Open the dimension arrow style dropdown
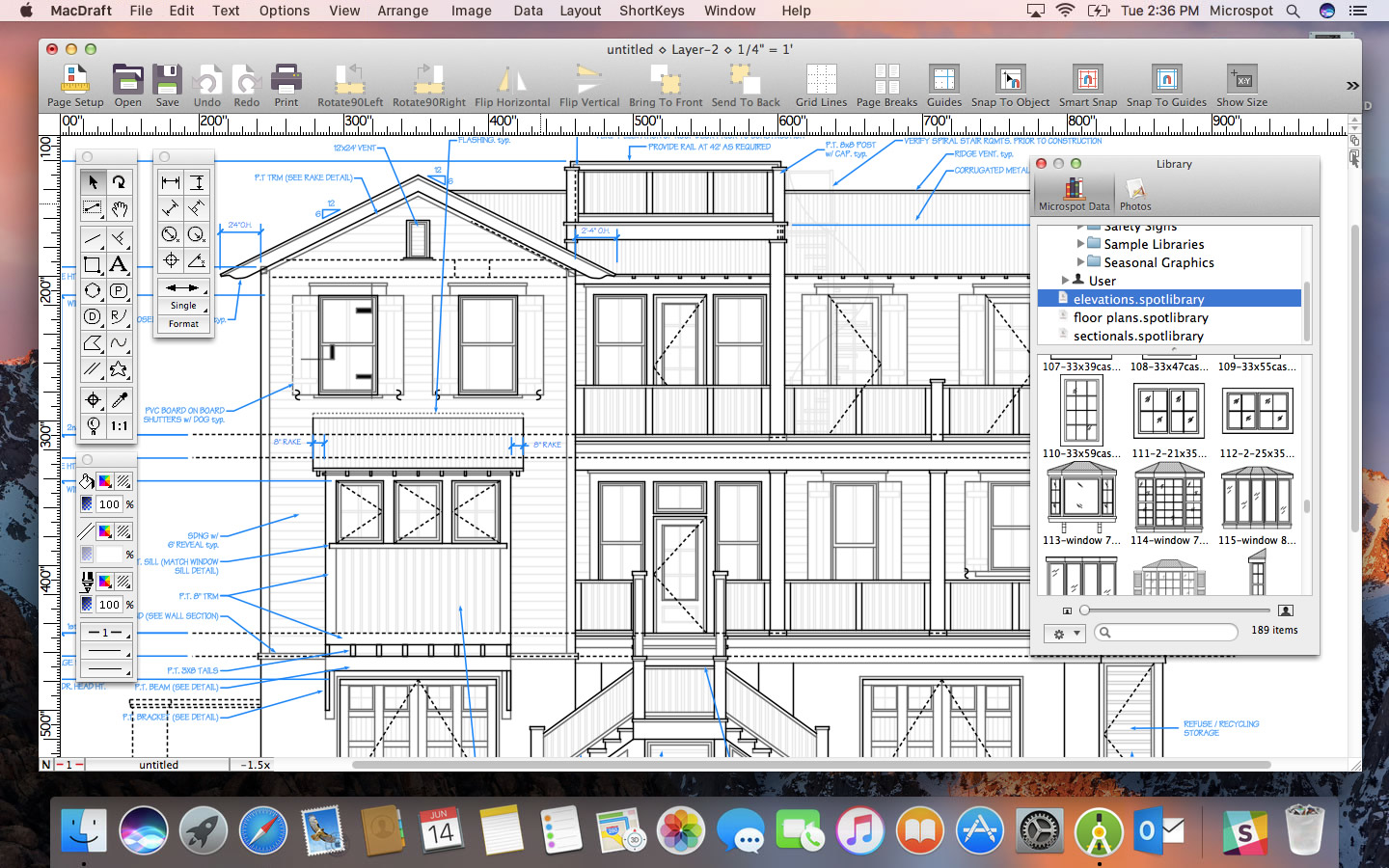The image size is (1389, 868). pos(183,287)
